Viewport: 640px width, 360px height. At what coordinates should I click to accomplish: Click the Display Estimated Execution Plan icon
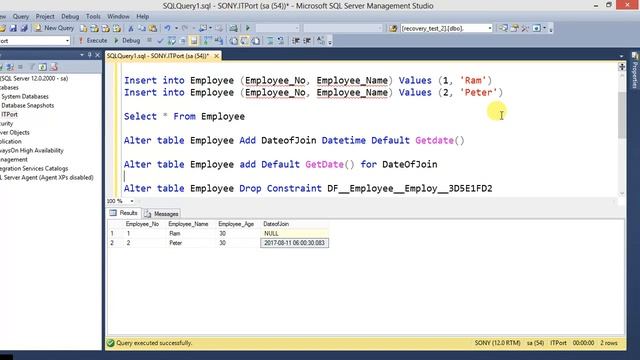point(172,40)
